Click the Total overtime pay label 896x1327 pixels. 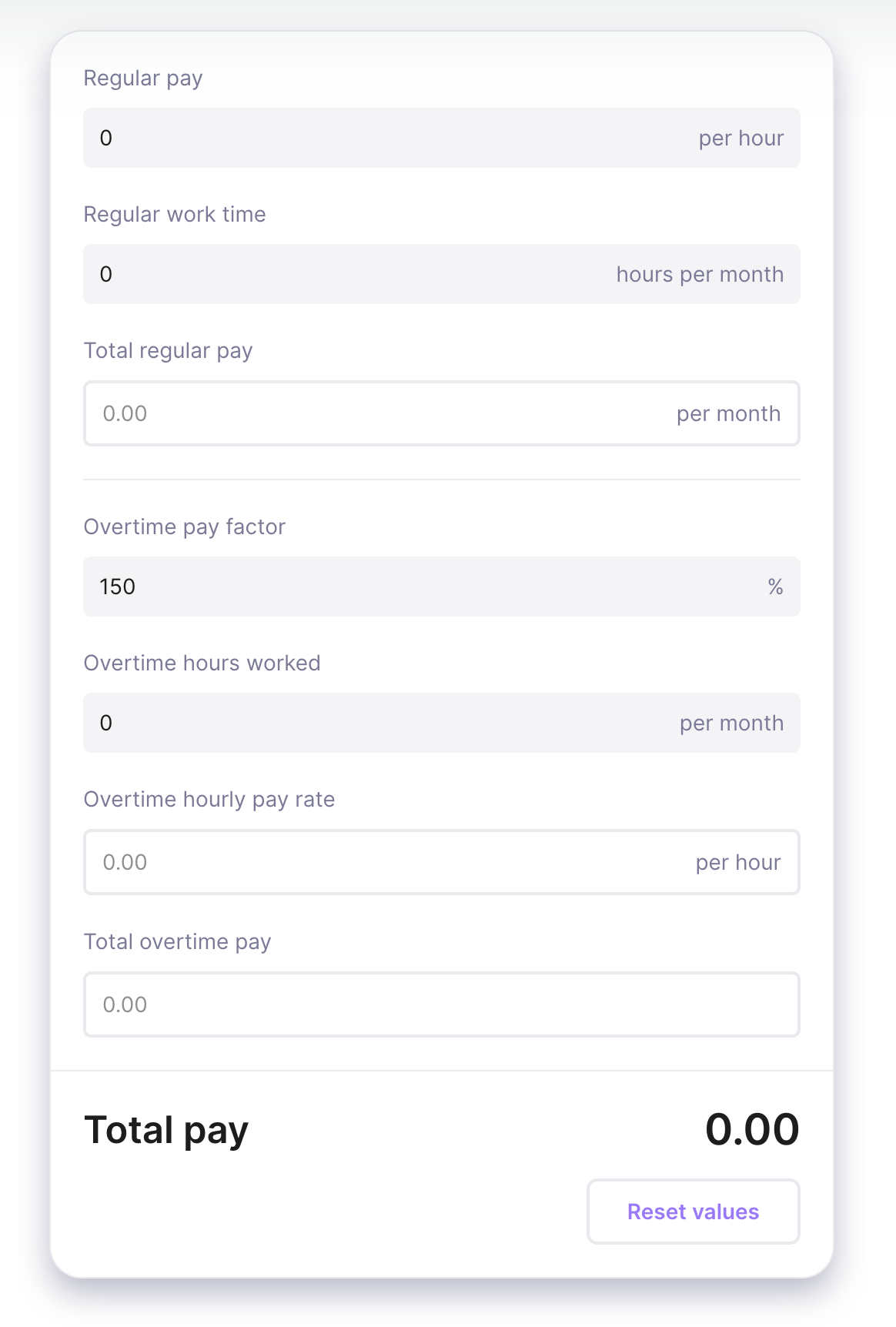pyautogui.click(x=177, y=942)
